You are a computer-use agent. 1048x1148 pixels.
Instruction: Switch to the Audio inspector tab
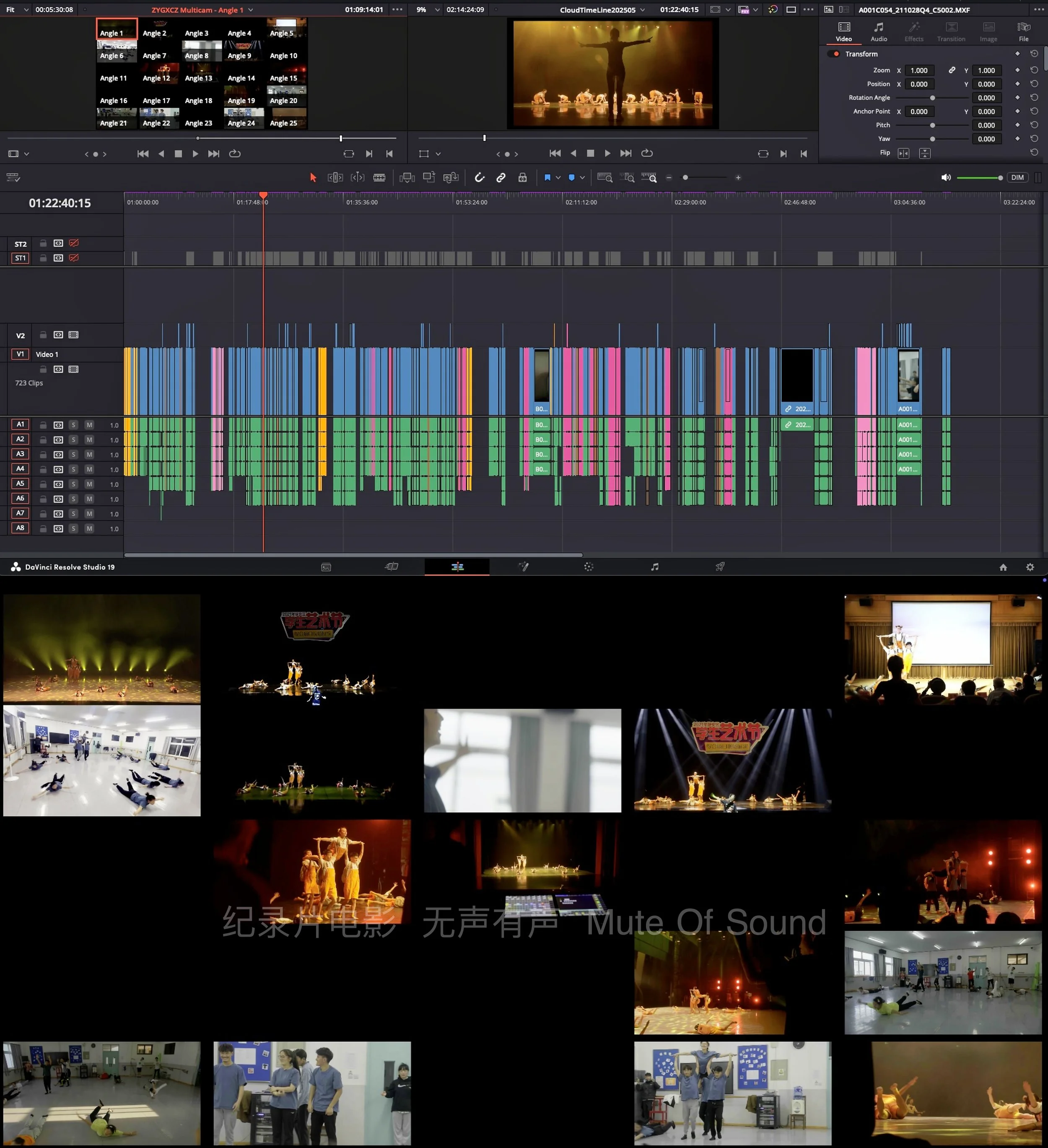pos(878,32)
